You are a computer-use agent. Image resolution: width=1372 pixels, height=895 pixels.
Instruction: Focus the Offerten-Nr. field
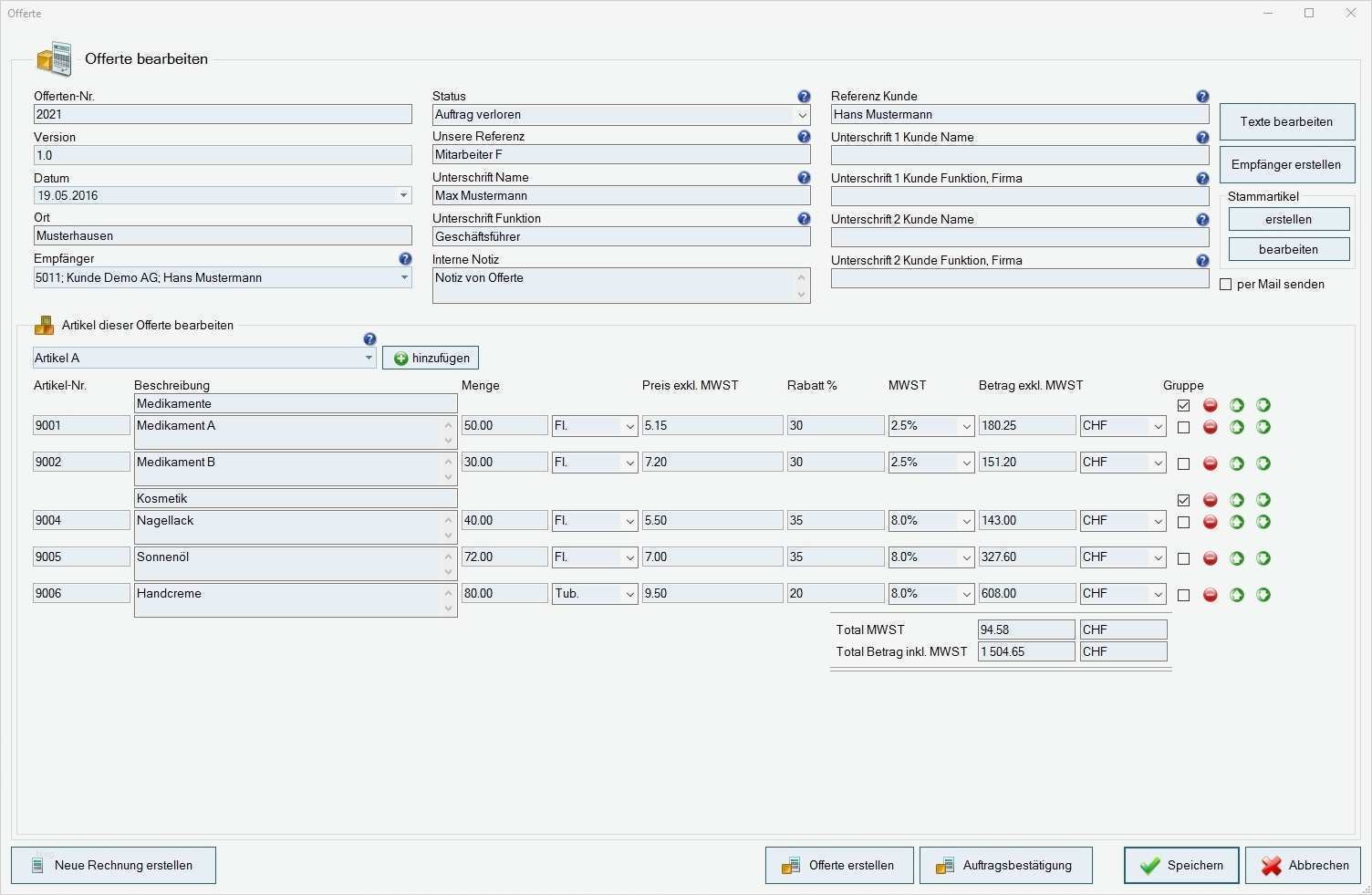click(x=223, y=114)
